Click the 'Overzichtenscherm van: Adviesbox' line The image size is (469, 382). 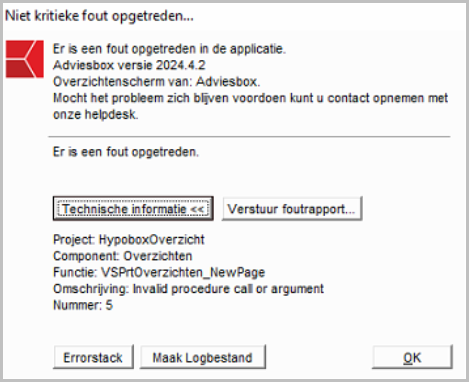pos(157,82)
